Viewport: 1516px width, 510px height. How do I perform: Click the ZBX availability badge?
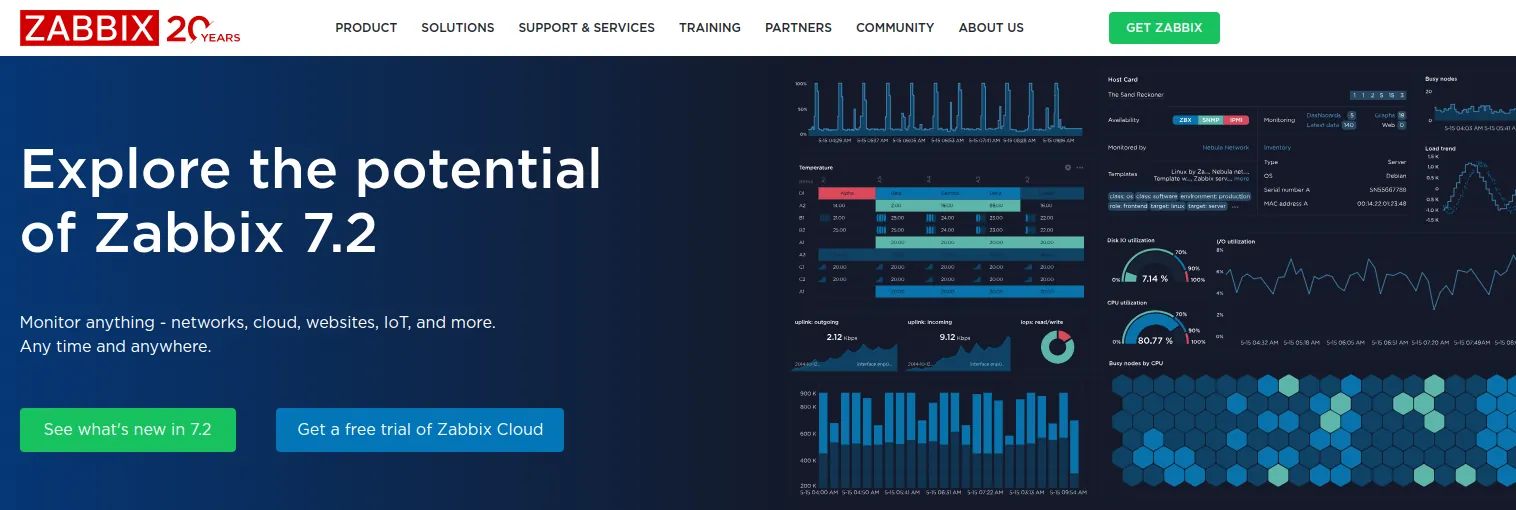pos(1185,120)
